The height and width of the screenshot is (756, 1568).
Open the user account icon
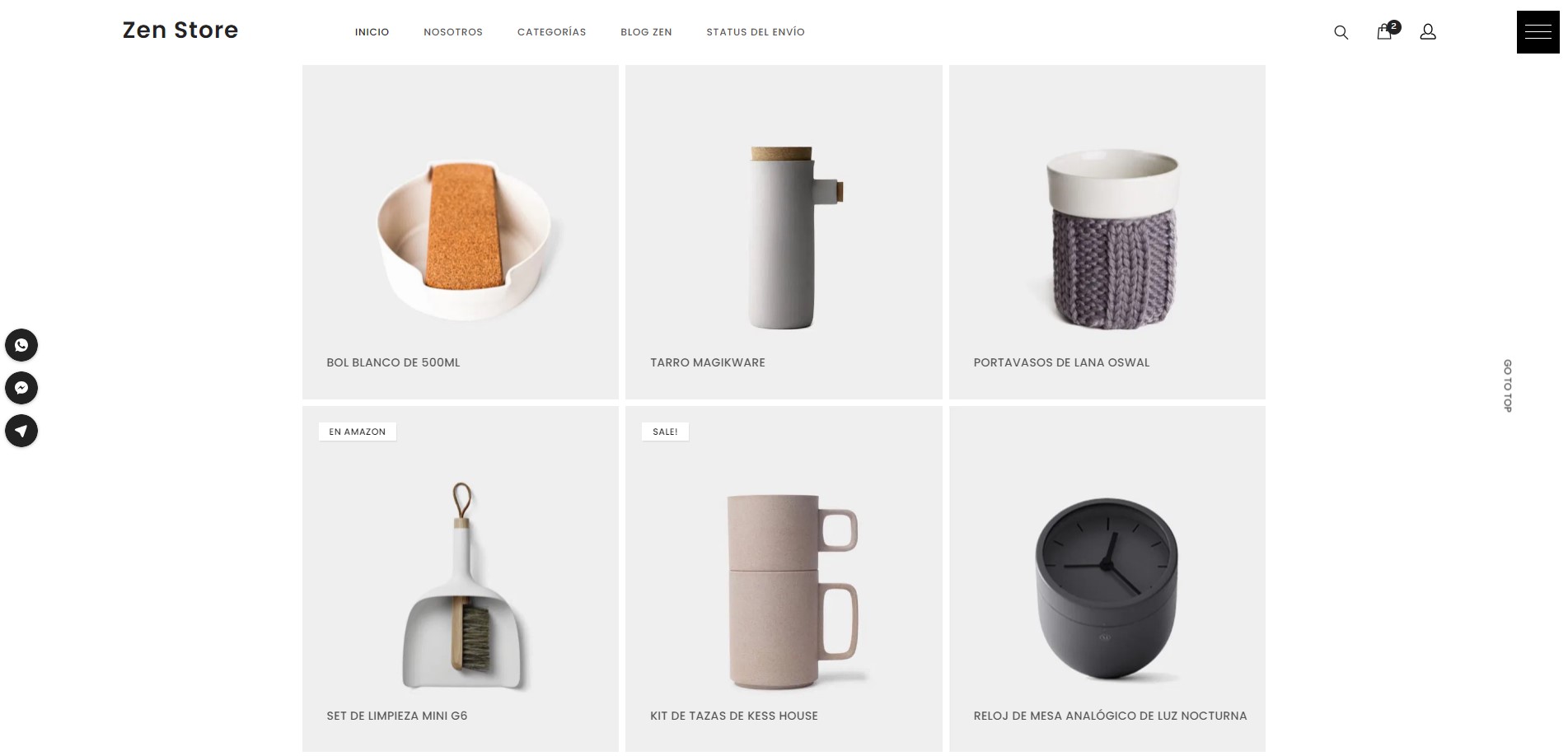(1428, 32)
